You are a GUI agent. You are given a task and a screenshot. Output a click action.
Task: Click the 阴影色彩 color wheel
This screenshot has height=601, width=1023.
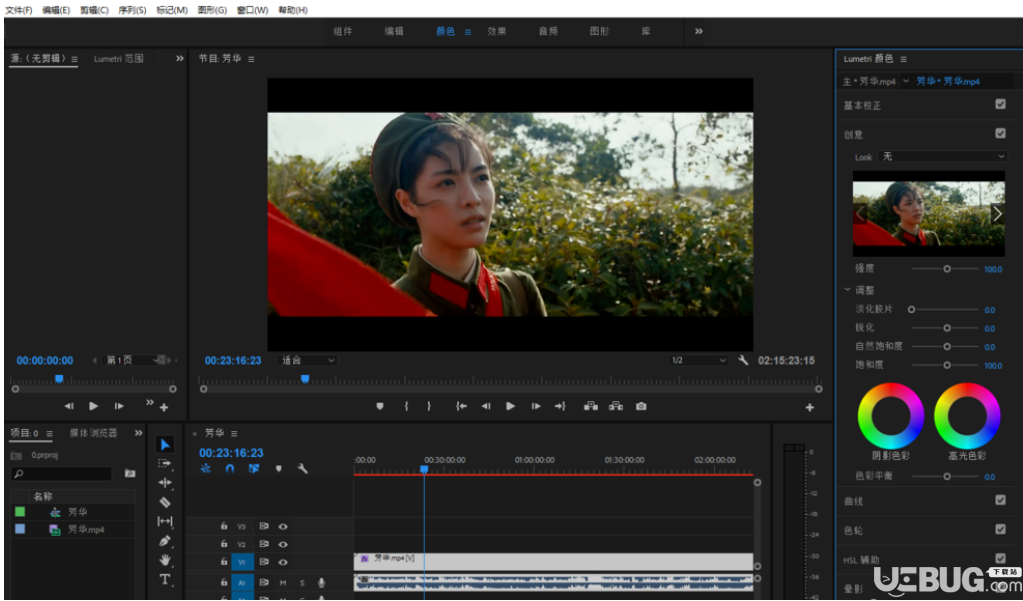[x=891, y=416]
